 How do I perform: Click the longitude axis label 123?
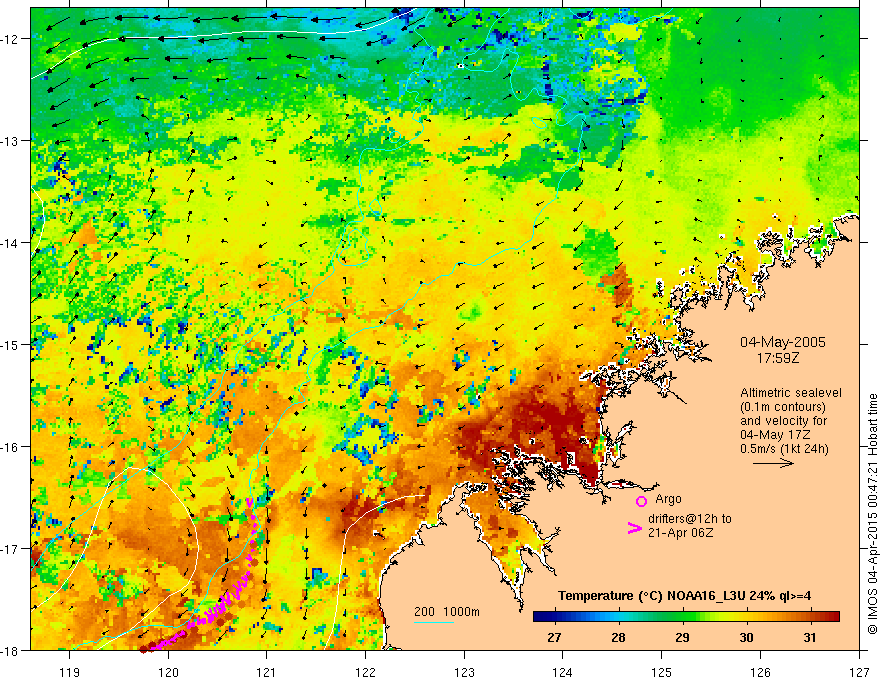tap(464, 672)
